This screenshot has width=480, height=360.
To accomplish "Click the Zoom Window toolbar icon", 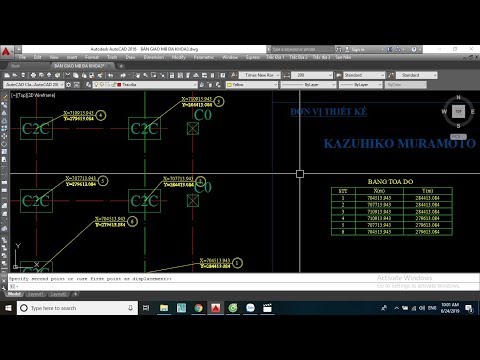I will pyautogui.click(x=154, y=75).
